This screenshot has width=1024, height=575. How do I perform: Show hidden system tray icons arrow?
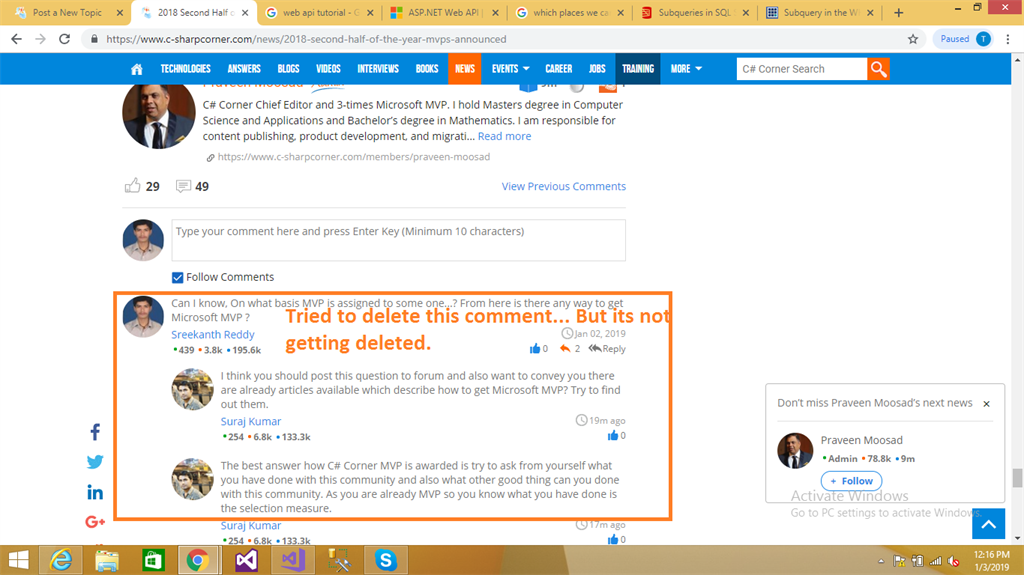point(881,561)
